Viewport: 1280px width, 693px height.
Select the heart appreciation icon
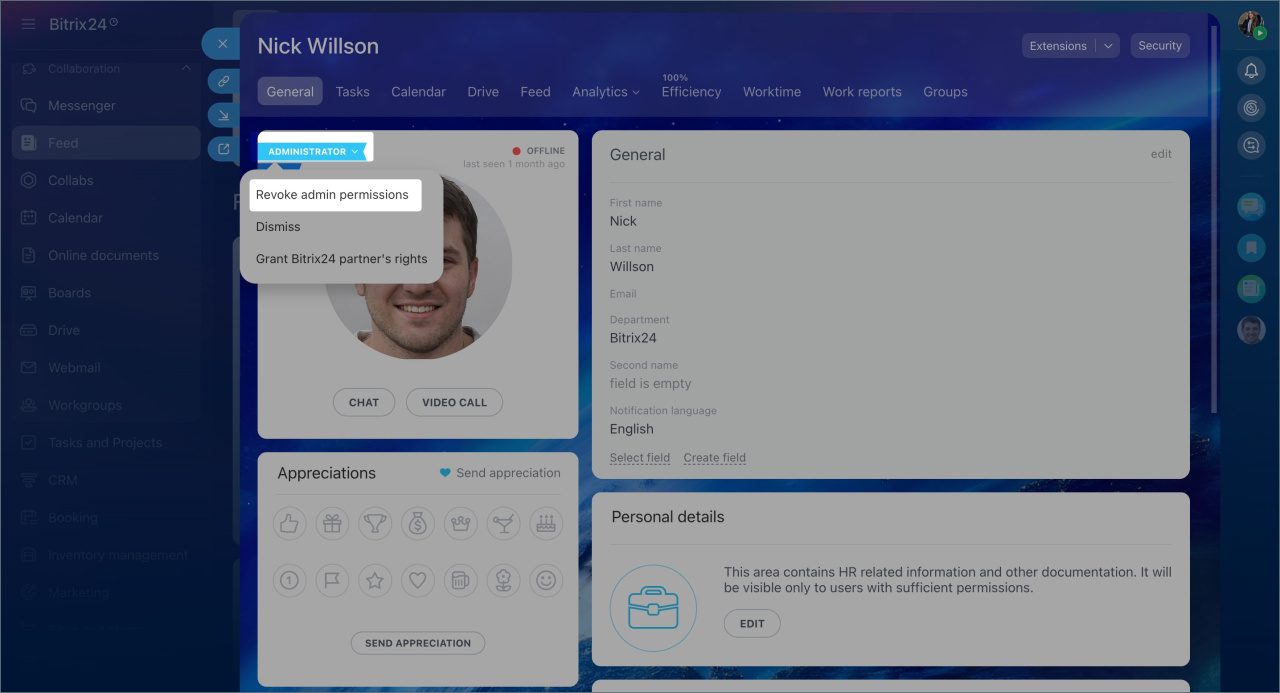click(x=418, y=580)
